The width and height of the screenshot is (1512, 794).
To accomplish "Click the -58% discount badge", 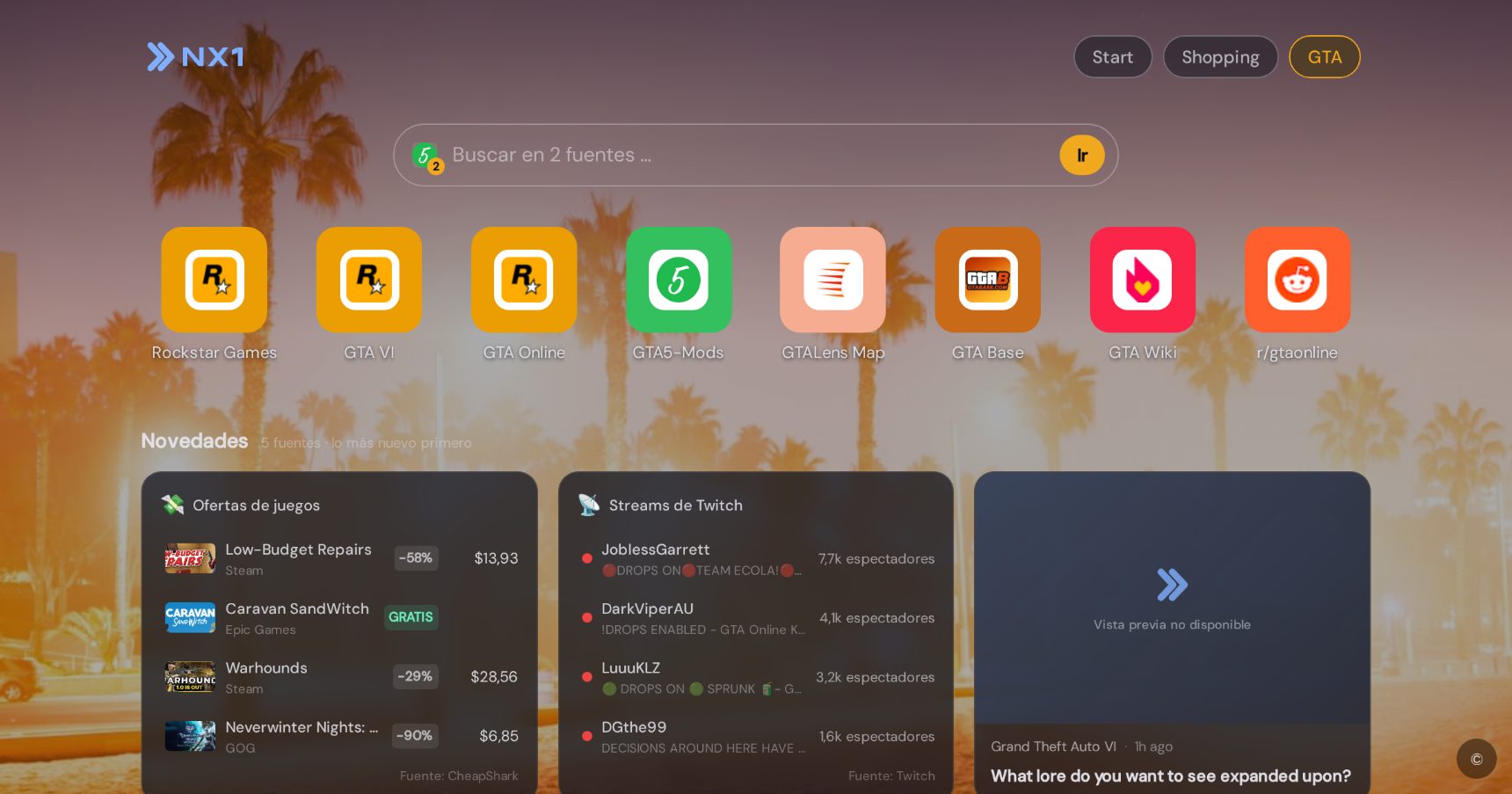I will 416,558.
